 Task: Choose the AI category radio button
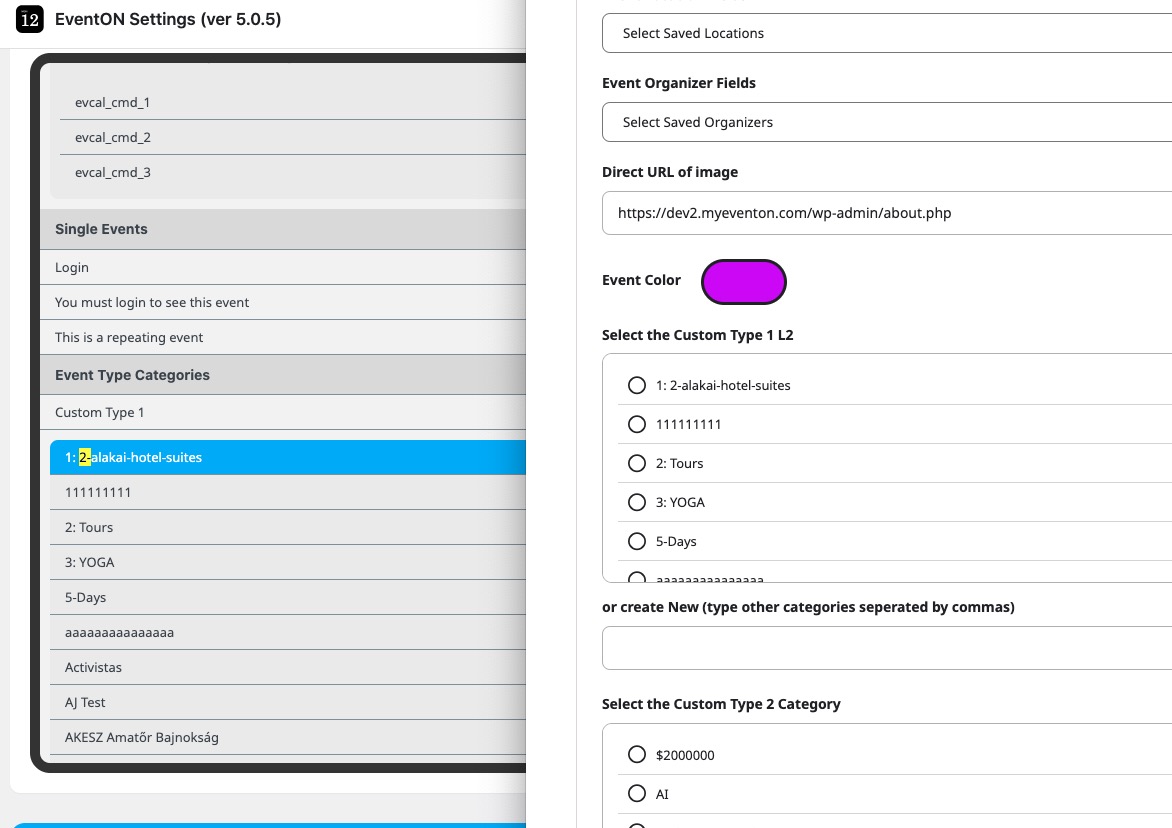coord(637,794)
